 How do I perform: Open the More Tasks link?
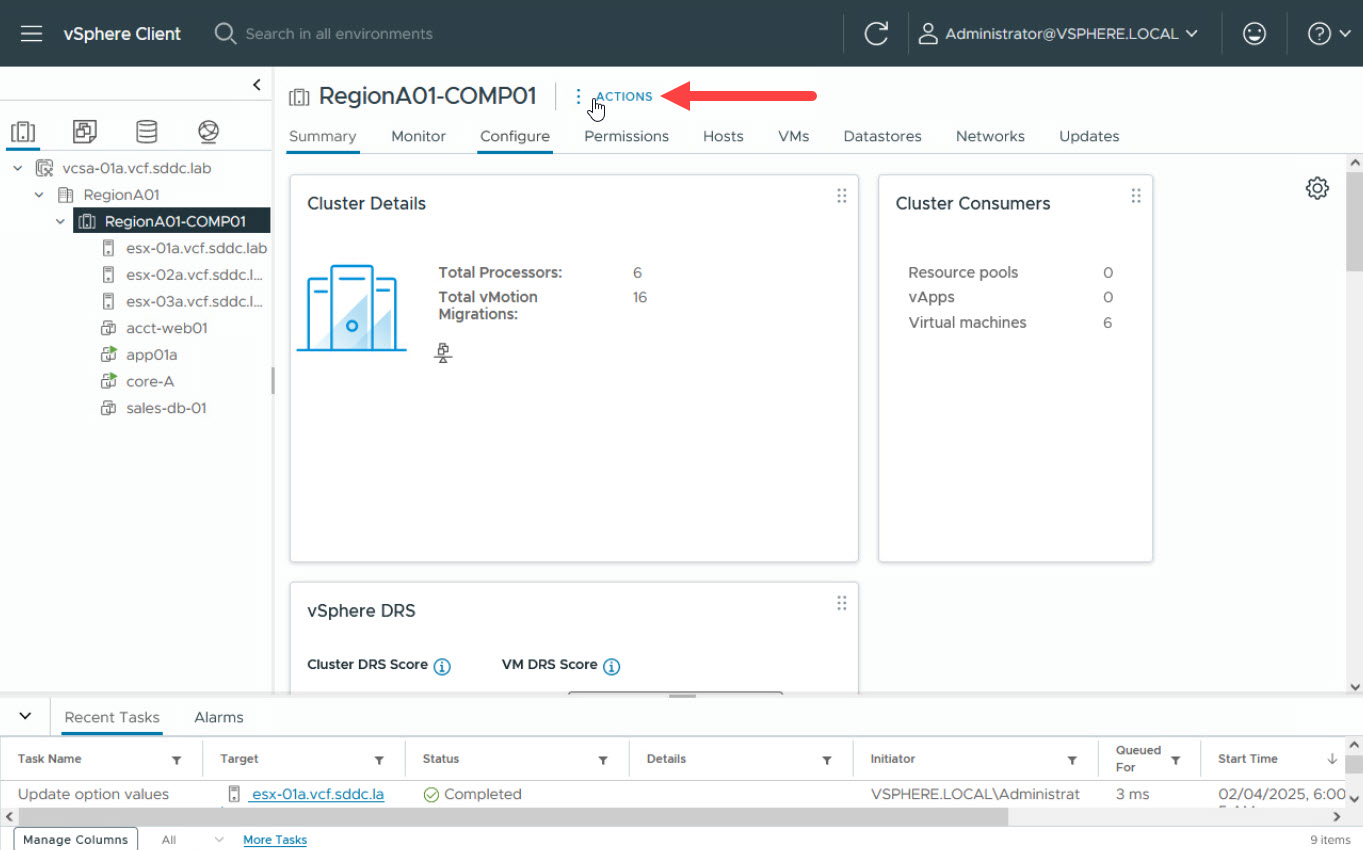point(275,840)
